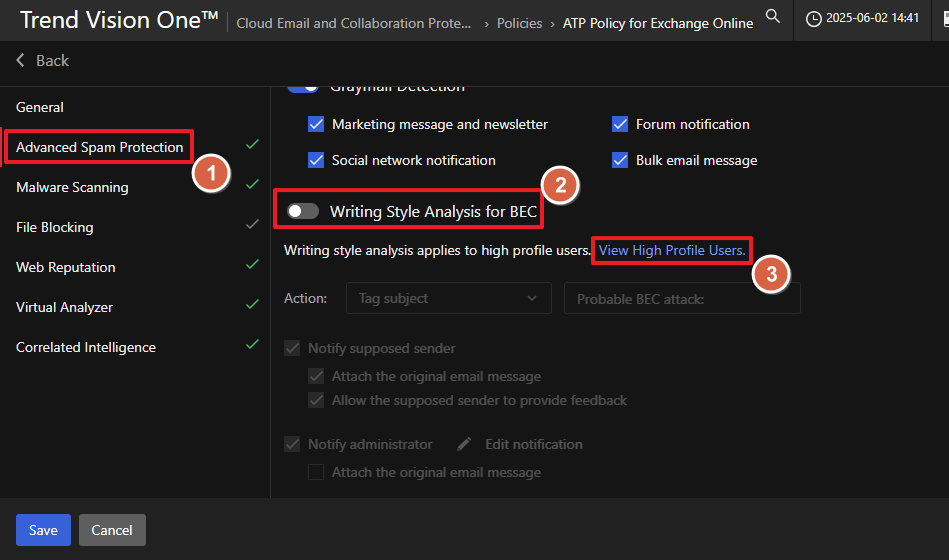The height and width of the screenshot is (560, 949).
Task: Select General in the left sidebar
Action: coord(40,107)
